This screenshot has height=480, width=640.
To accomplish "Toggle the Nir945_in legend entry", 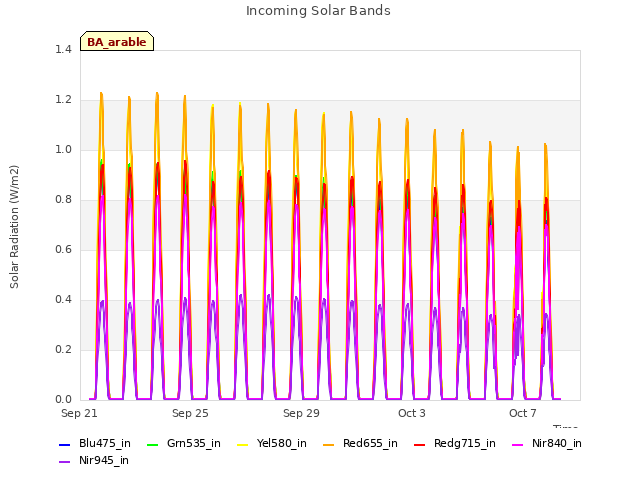I will pyautogui.click(x=94, y=461).
